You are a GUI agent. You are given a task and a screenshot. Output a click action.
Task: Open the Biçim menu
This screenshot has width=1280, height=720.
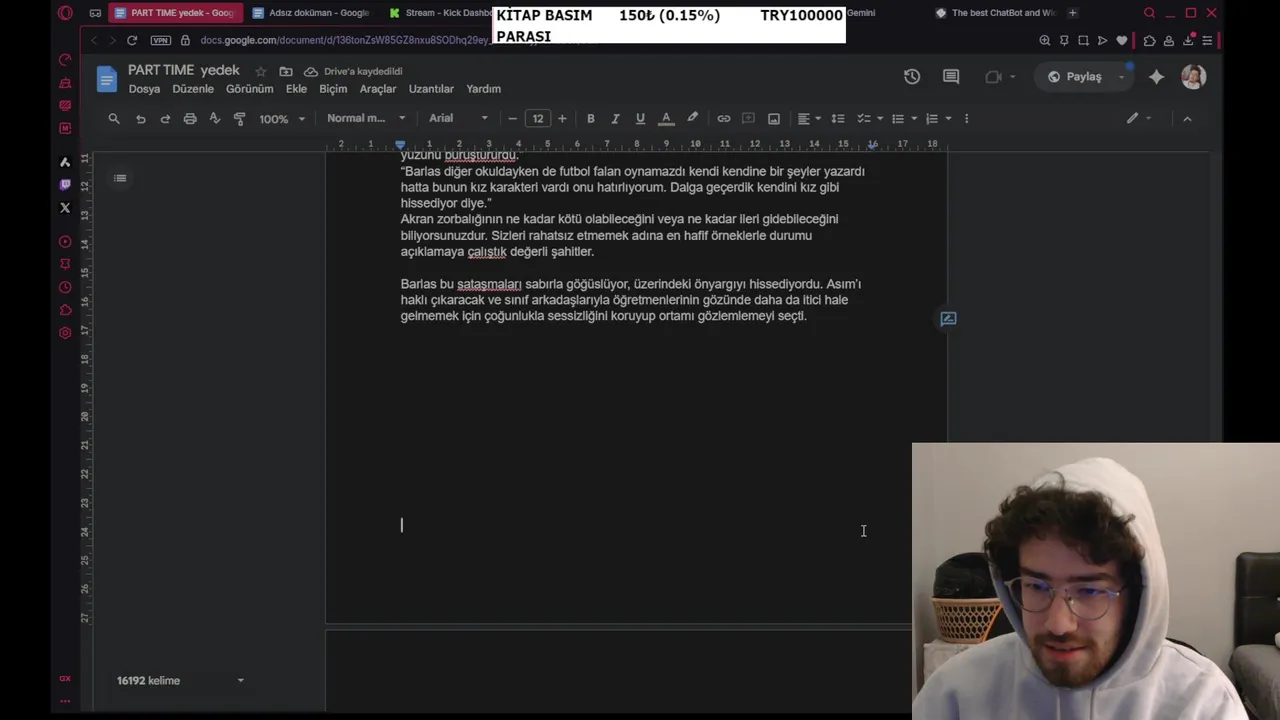tap(333, 89)
